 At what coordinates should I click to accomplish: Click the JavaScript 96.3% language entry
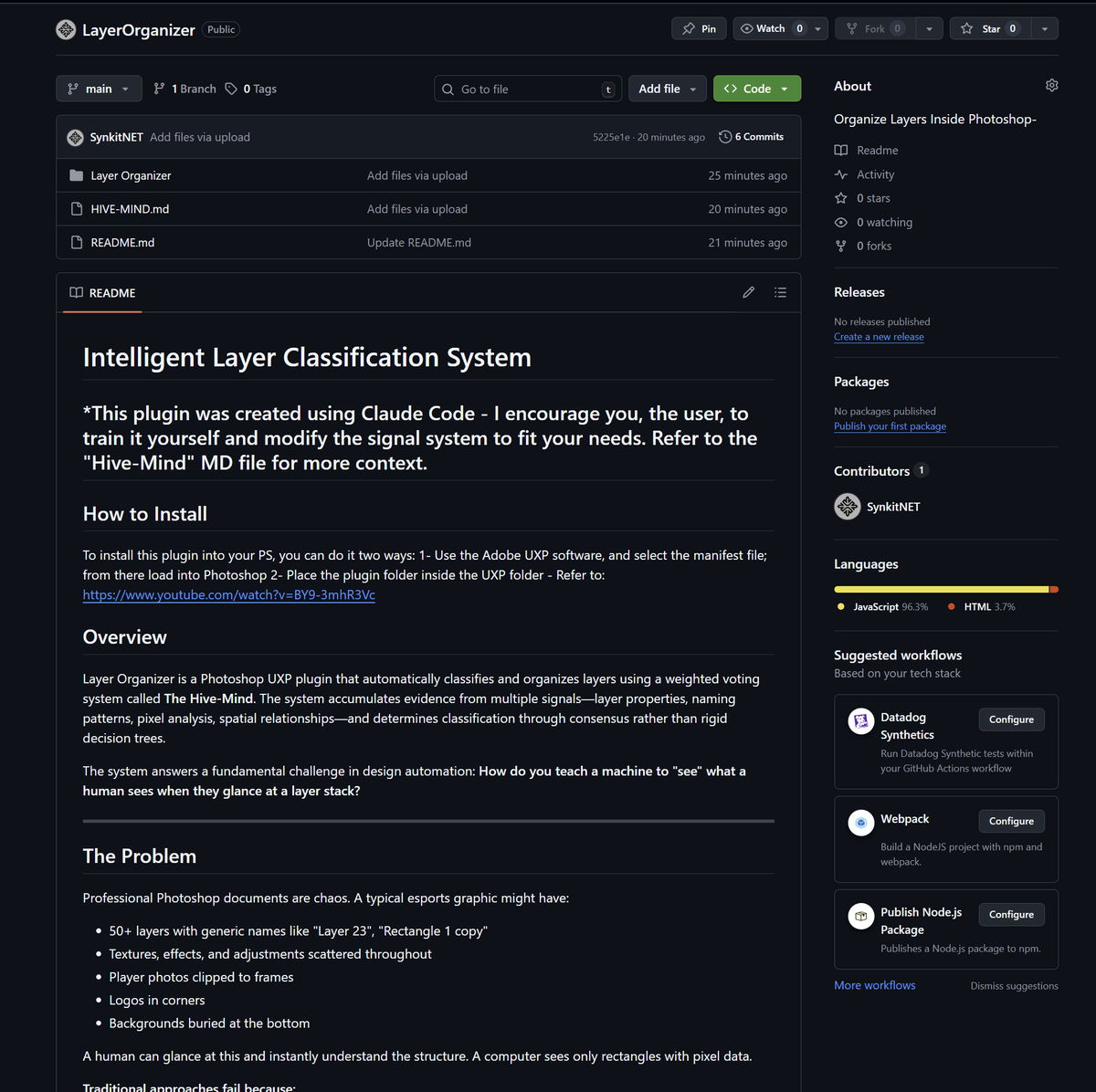tap(882, 607)
